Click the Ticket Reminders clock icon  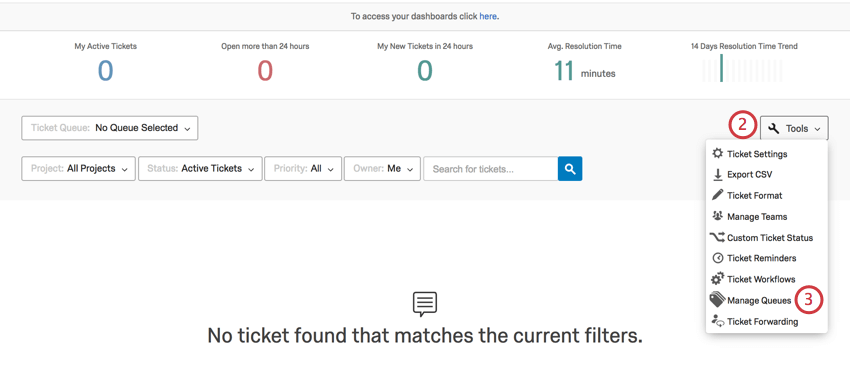tap(718, 258)
